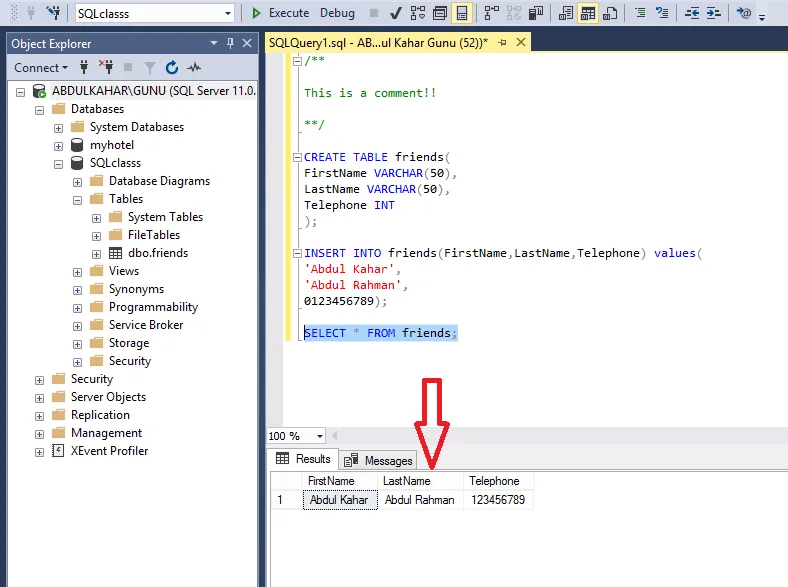Toggle auto-hide pin on Object Explorer
This screenshot has height=587, width=788.
tap(230, 43)
